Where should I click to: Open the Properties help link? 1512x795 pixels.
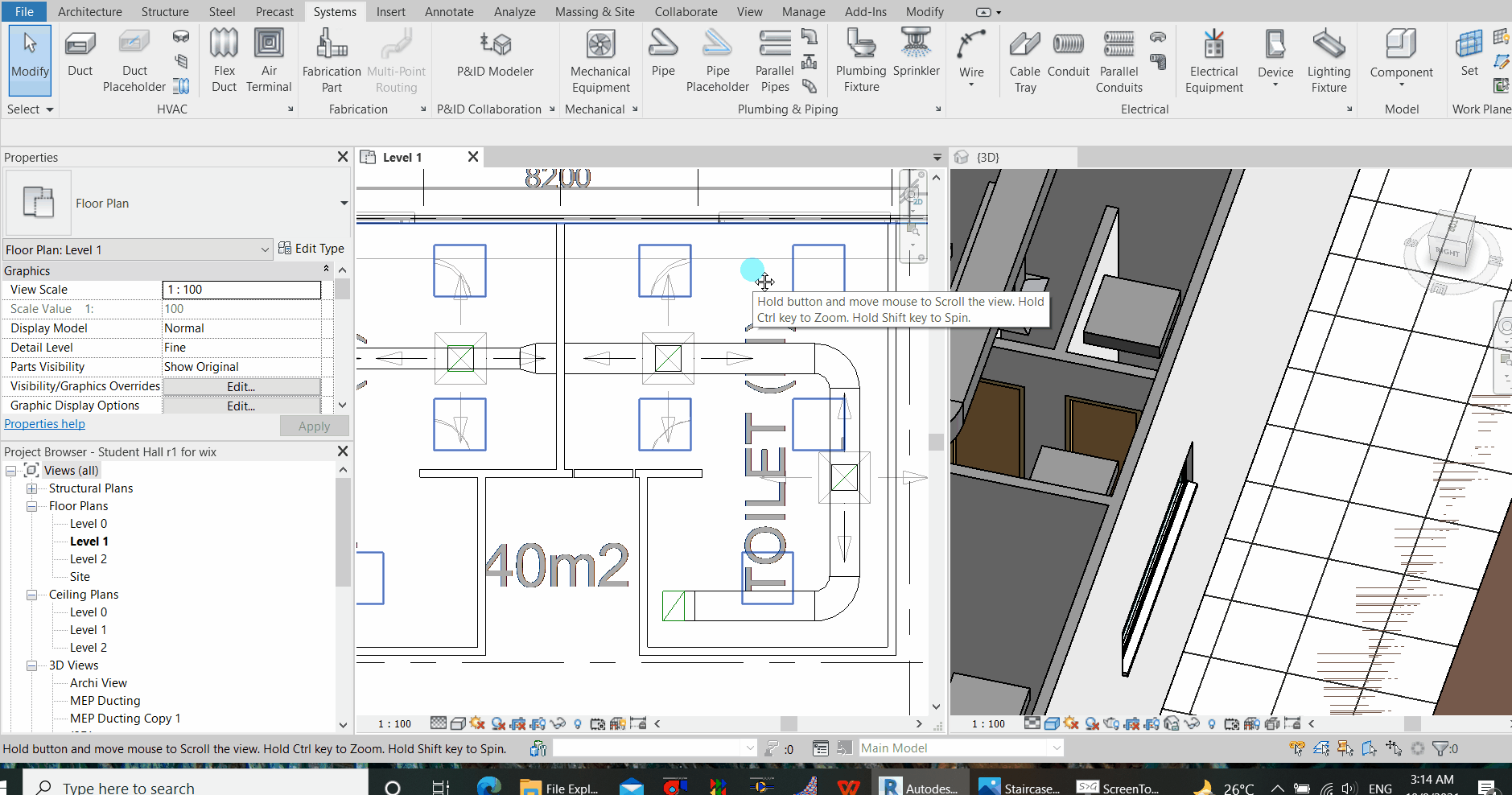44,424
